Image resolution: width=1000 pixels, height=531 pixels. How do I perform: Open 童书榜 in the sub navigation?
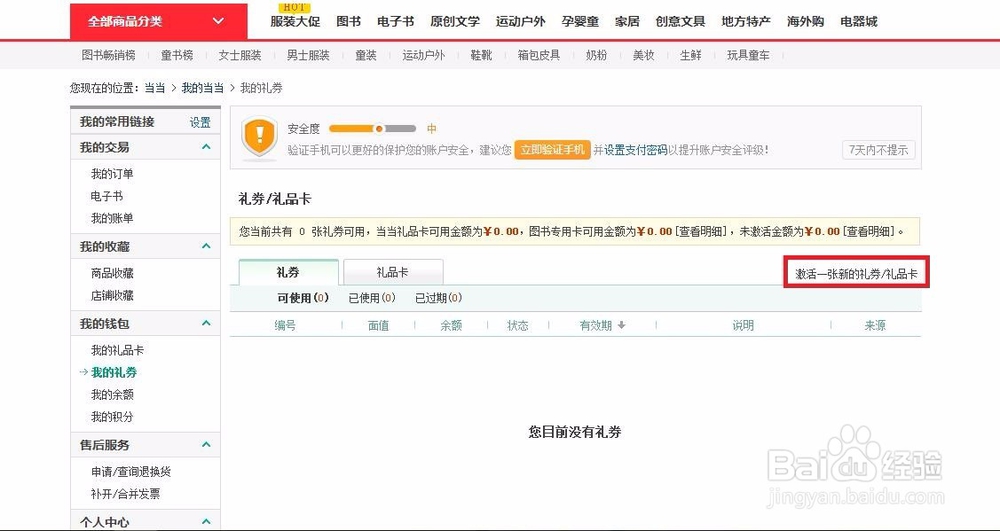tap(177, 55)
